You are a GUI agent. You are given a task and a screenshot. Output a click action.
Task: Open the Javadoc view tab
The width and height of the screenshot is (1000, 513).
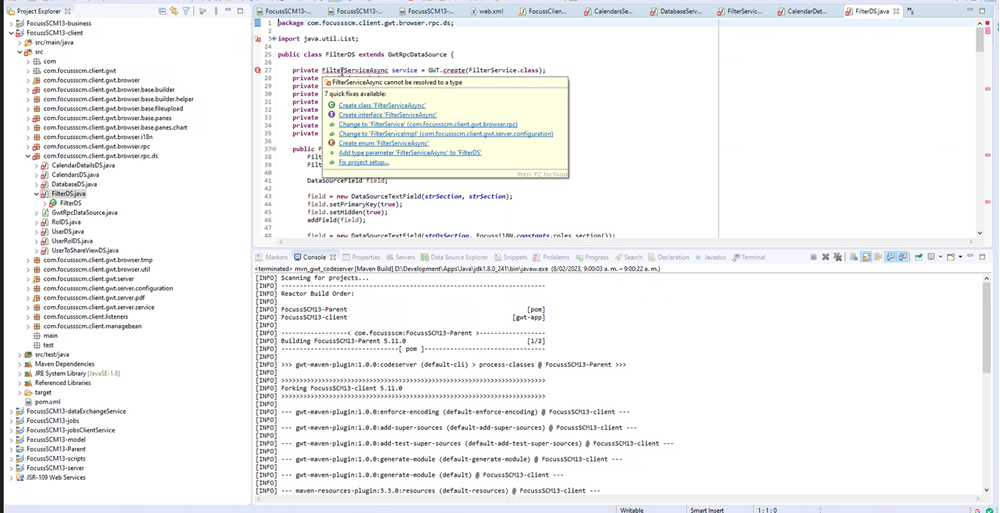710,257
